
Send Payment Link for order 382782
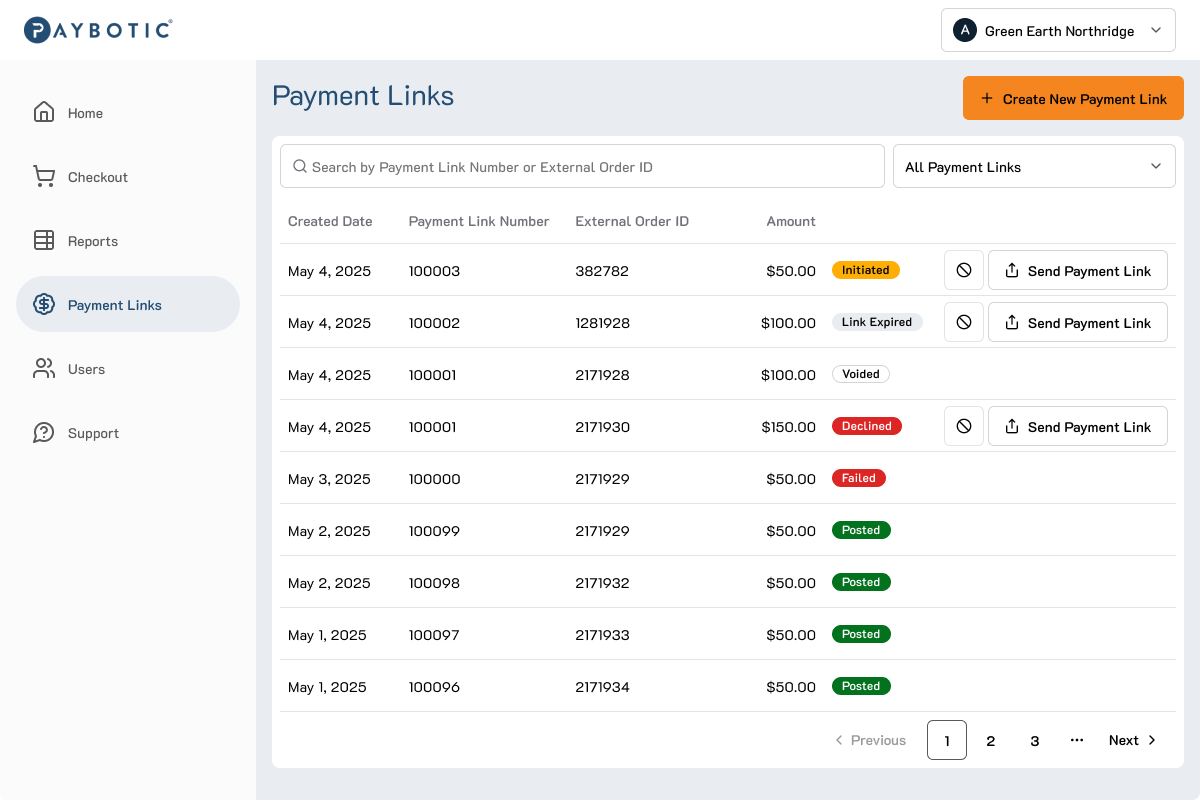coord(1078,270)
